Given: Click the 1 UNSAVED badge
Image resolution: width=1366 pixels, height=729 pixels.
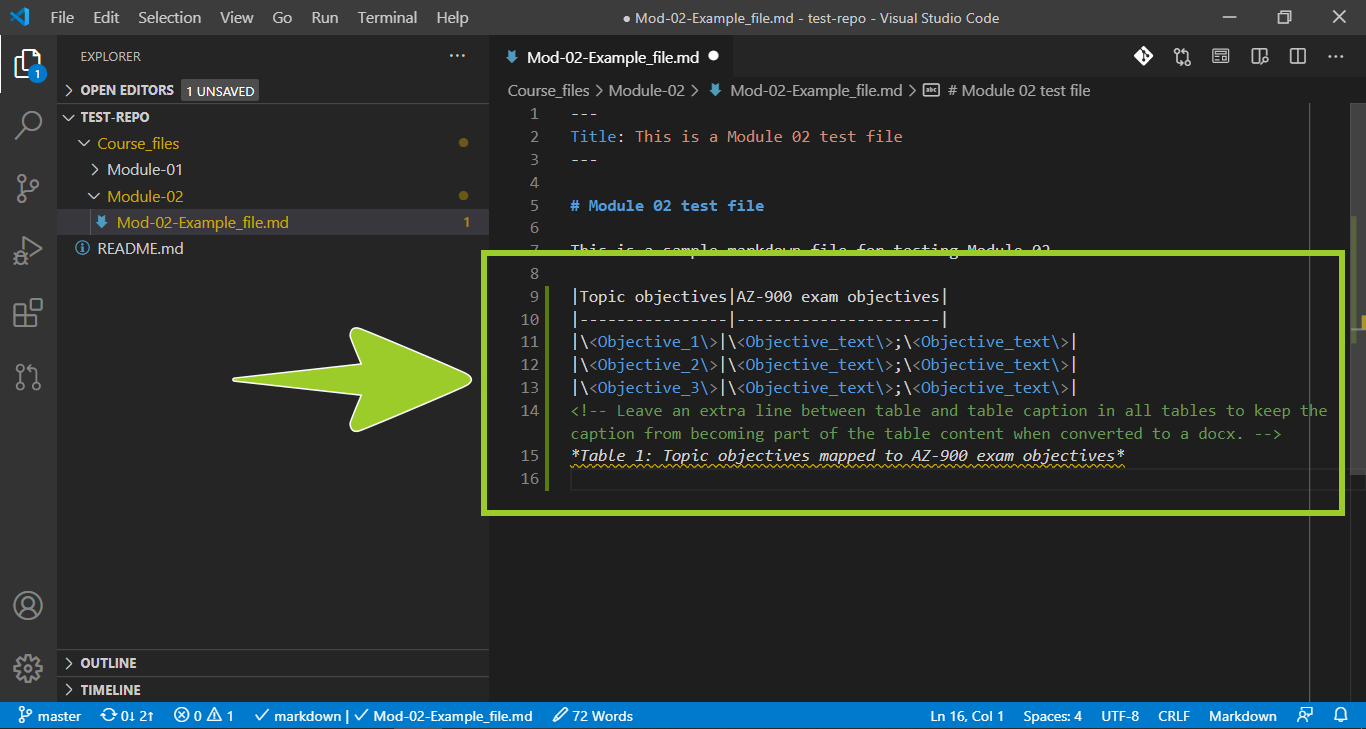Looking at the screenshot, I should (x=219, y=91).
